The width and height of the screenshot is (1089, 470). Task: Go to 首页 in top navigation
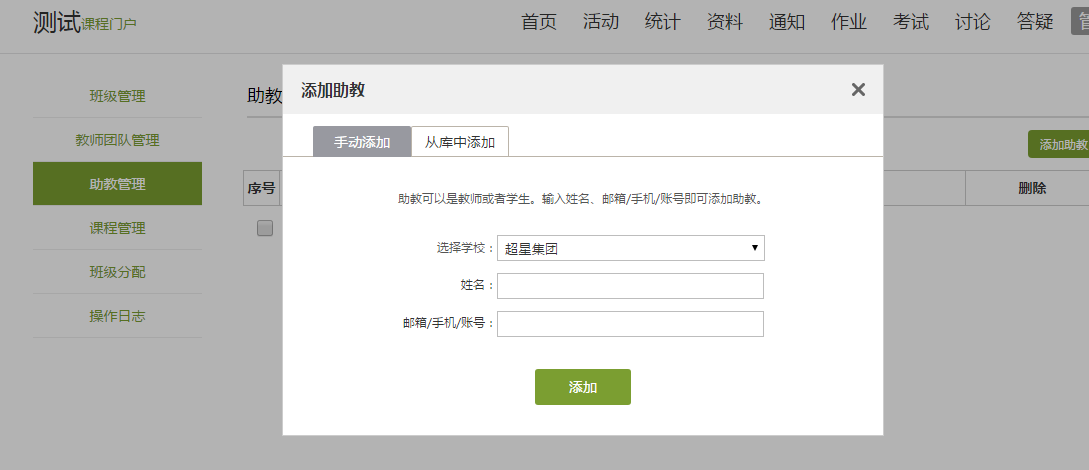[539, 22]
